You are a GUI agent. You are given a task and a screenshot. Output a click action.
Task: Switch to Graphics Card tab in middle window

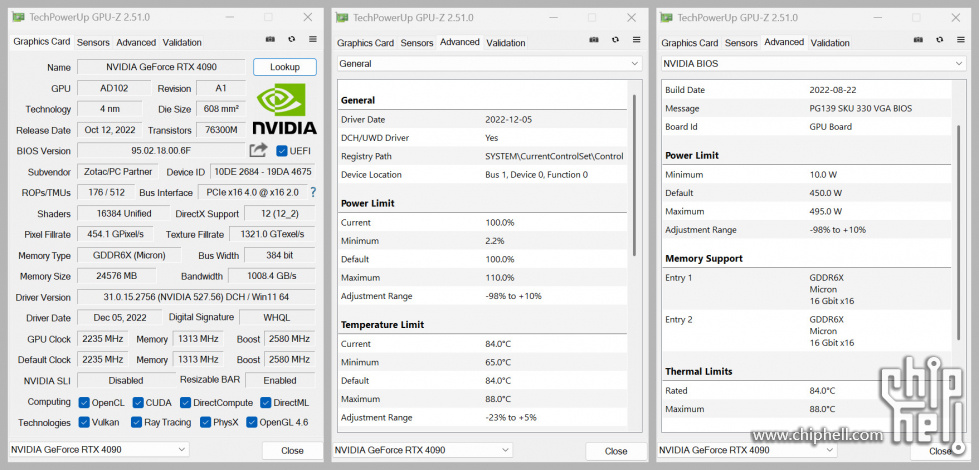(x=365, y=43)
